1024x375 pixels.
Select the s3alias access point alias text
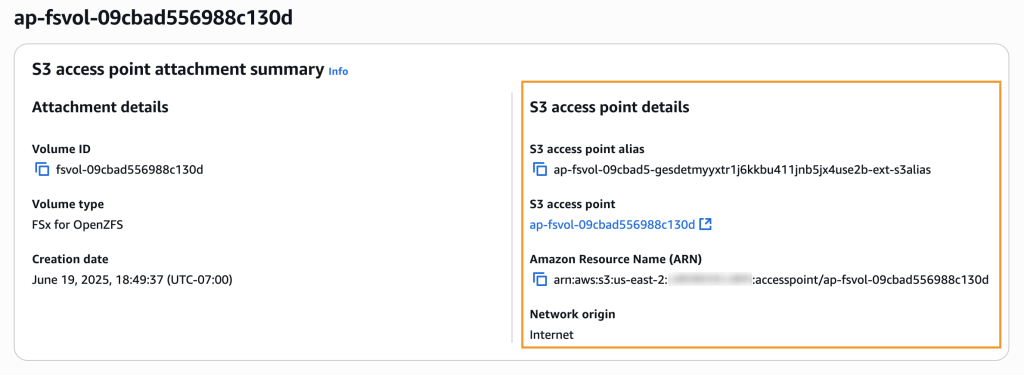click(742, 170)
